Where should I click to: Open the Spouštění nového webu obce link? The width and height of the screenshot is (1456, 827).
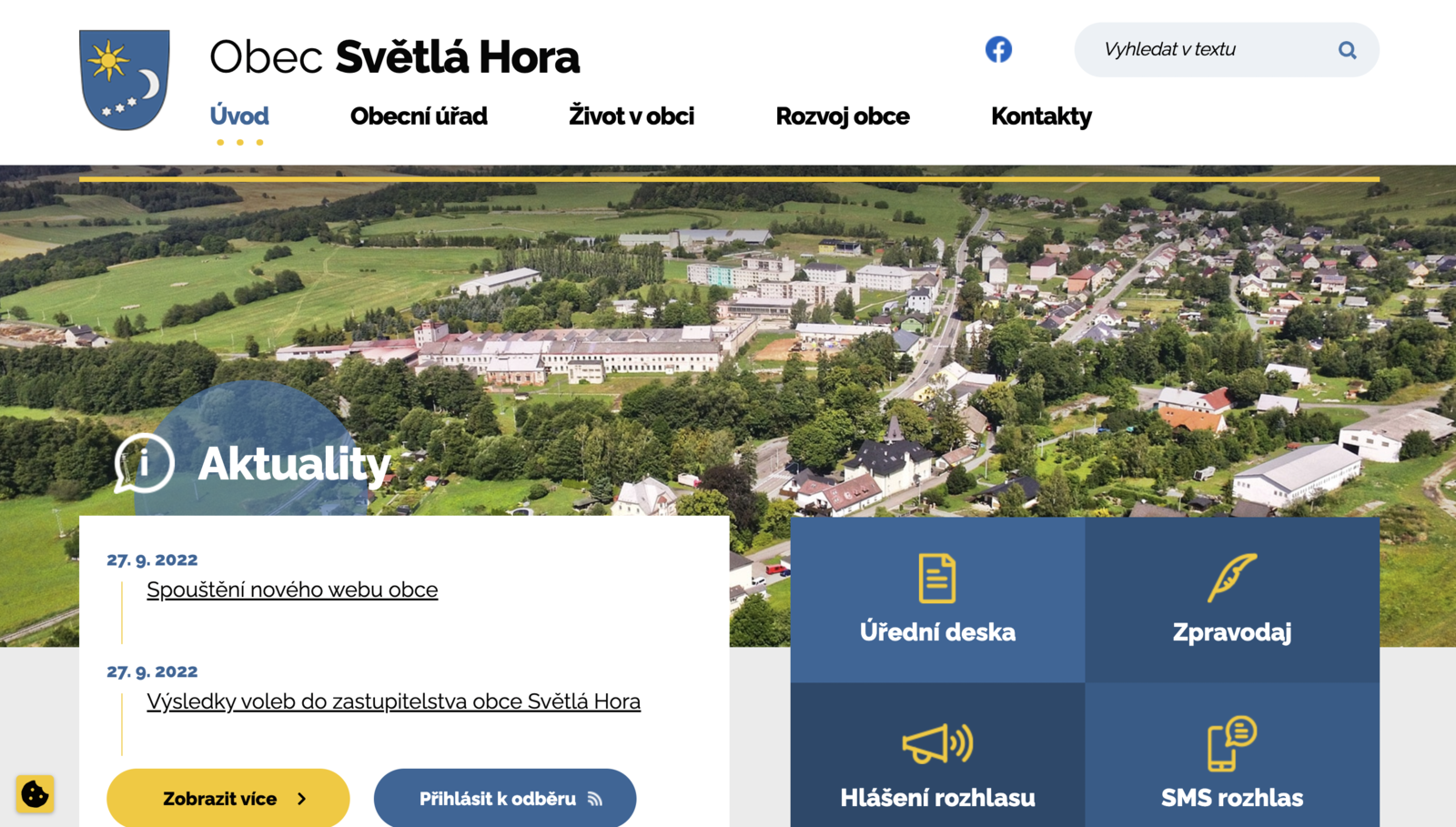click(292, 590)
